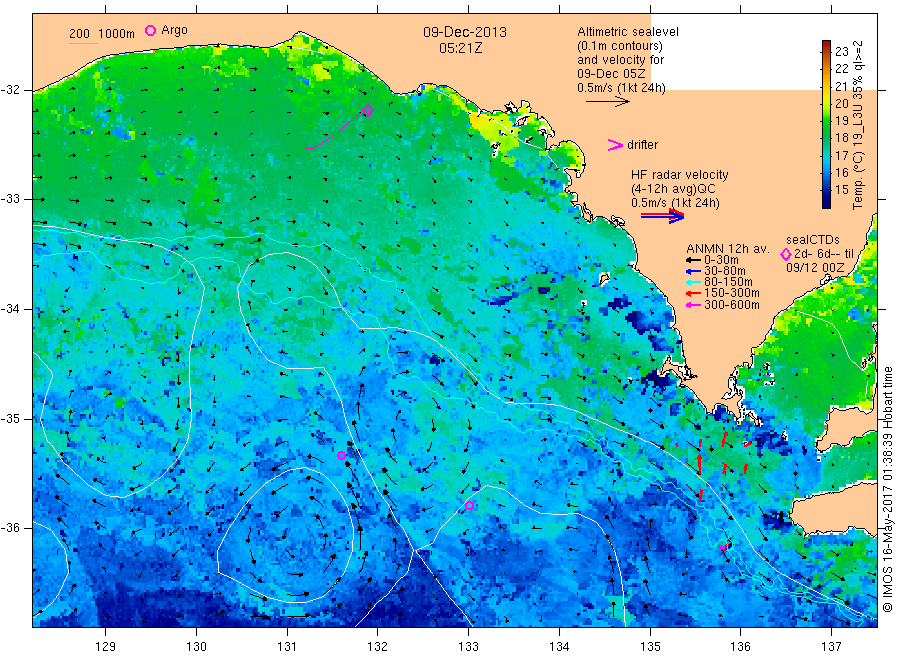The image size is (900, 660).
Task: Click the 'drifter' legend label
Action: click(642, 145)
